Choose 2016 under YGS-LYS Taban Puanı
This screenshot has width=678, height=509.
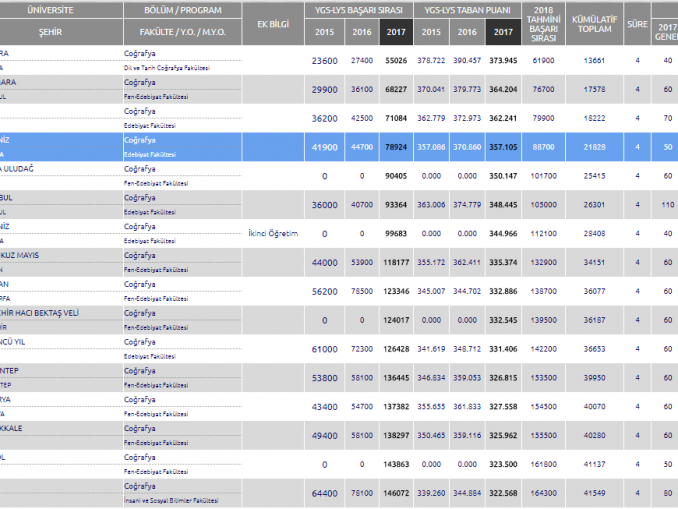click(x=468, y=33)
